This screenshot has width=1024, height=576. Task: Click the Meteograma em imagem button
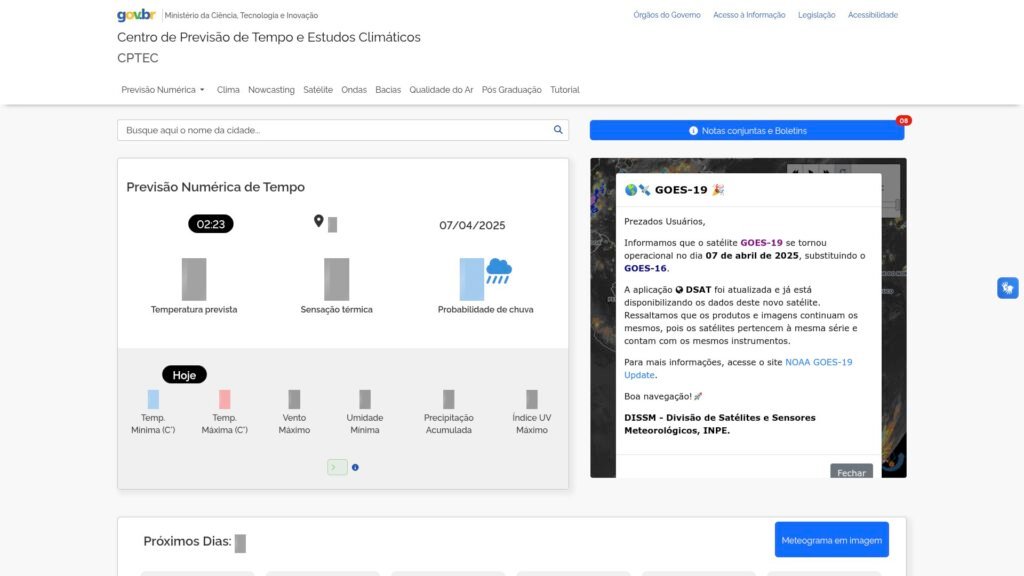(831, 540)
